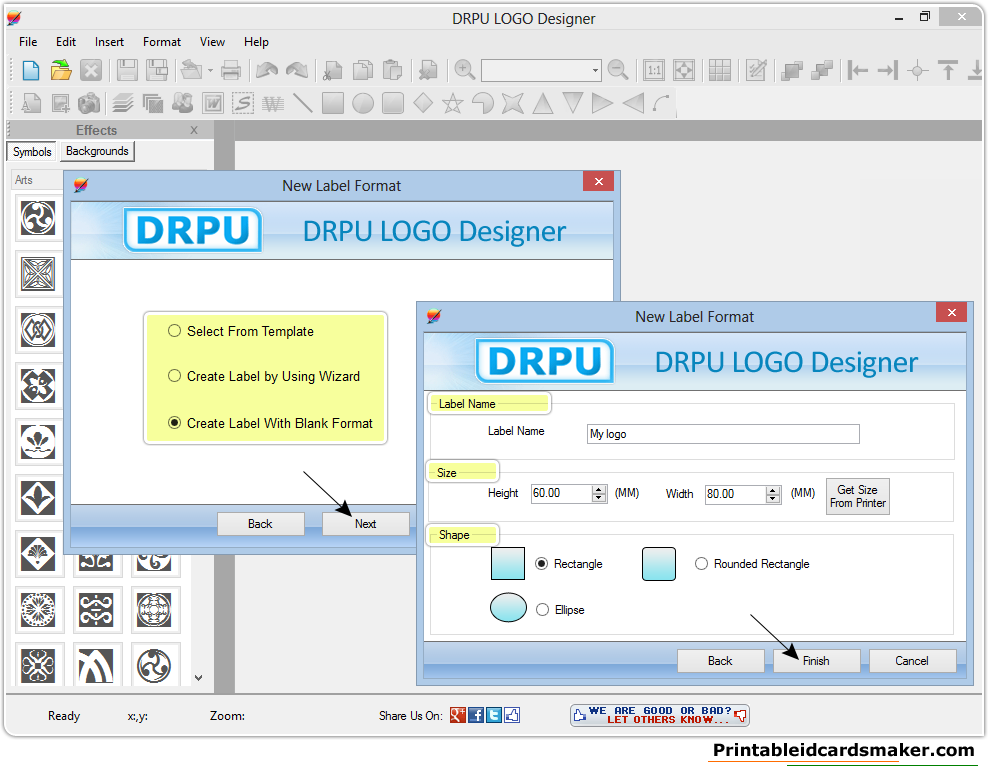Select the Rectangle shape radio button
The width and height of the screenshot is (988, 766).
tap(542, 564)
